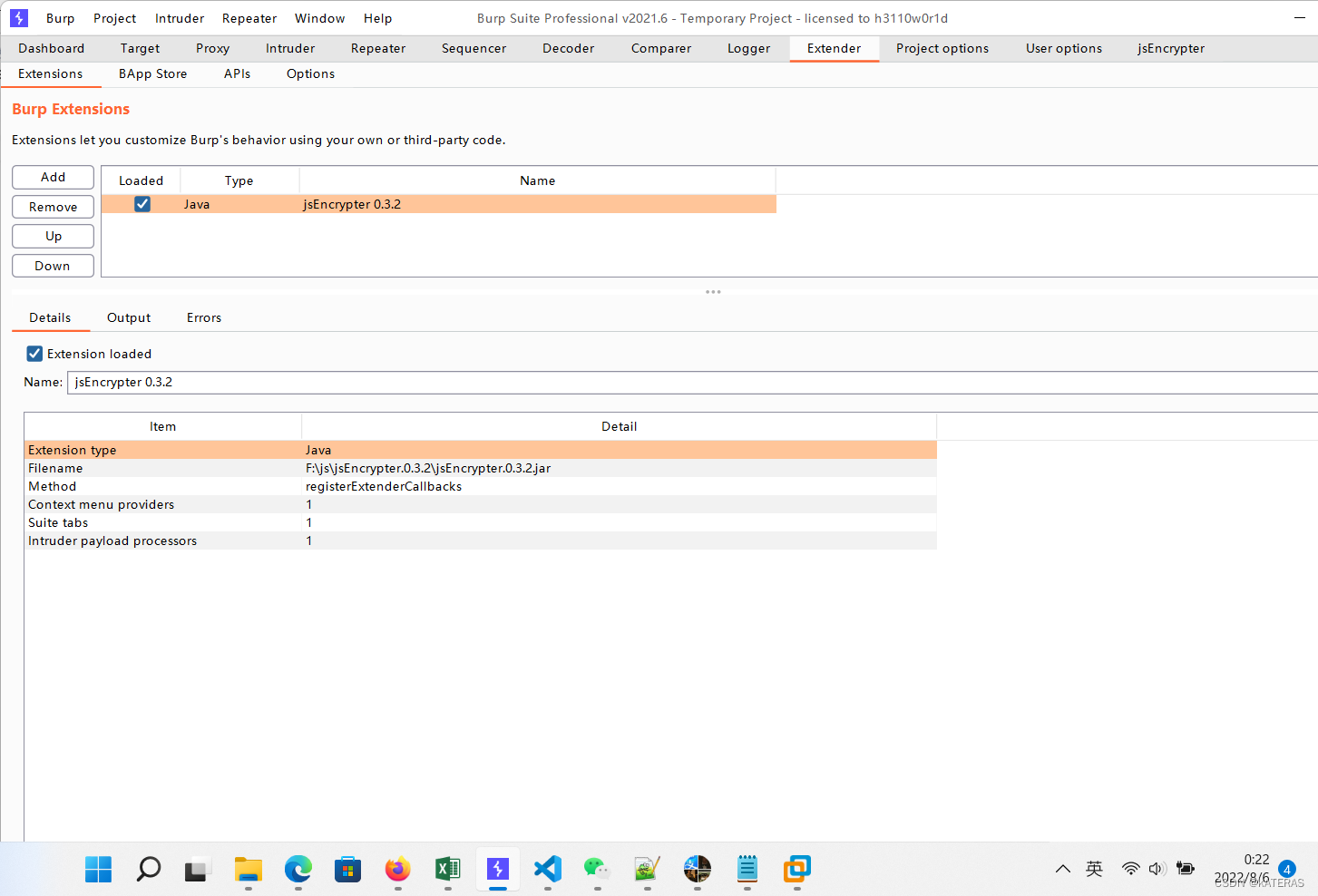Click the Remove extension button
This screenshot has height=896, width=1318.
[54, 207]
